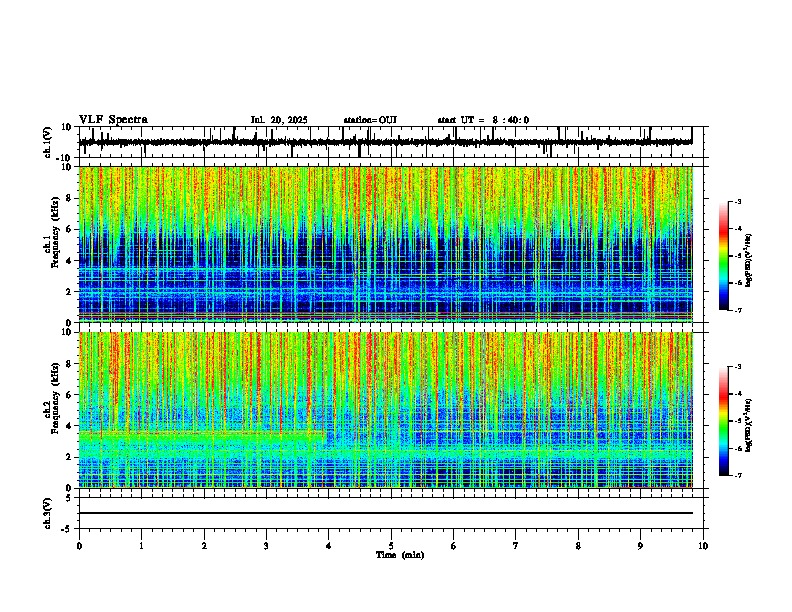792x612 pixels.
Task: Click the time axis tick label '4'
Action: pyautogui.click(x=329, y=546)
